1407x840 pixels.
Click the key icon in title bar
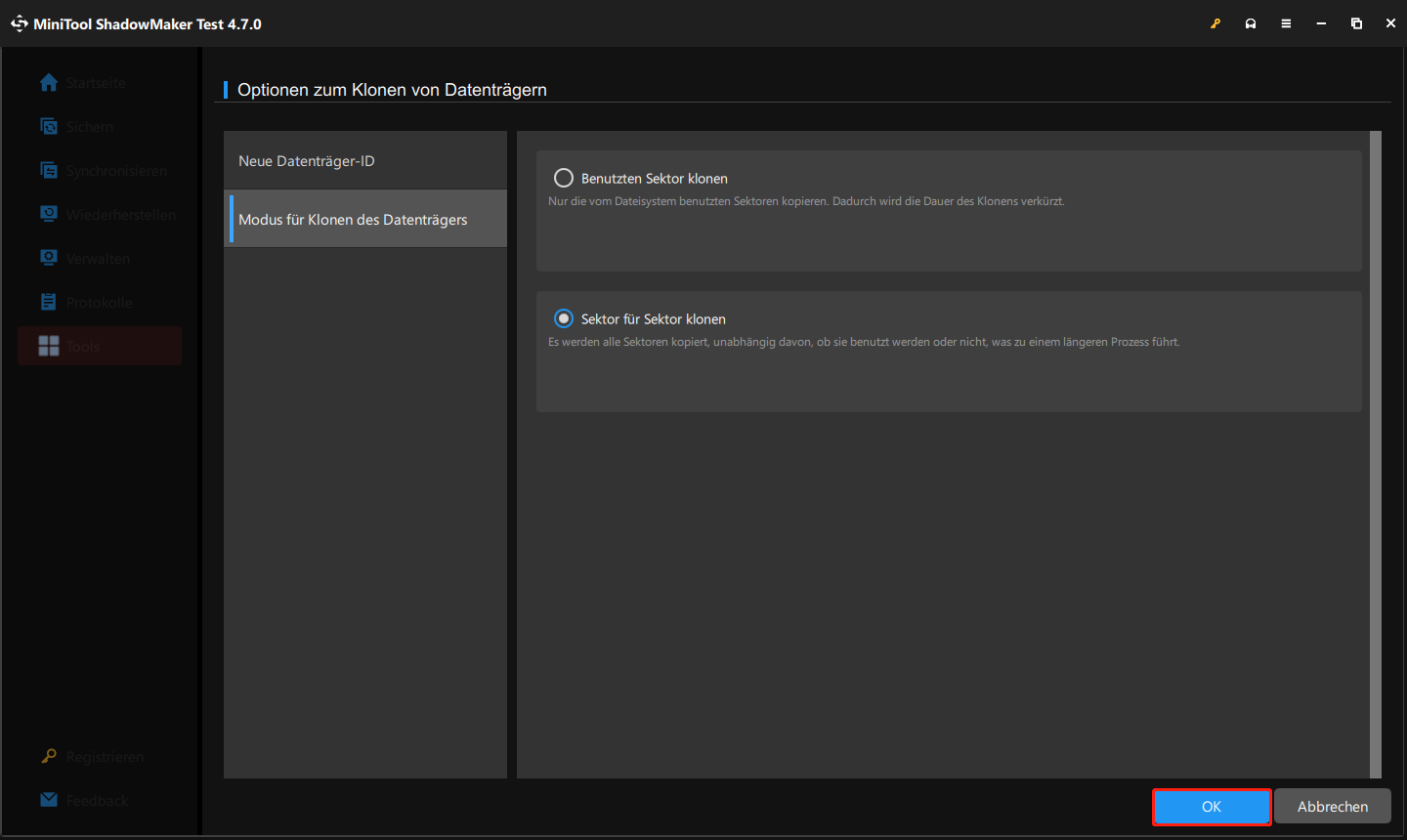(1215, 23)
